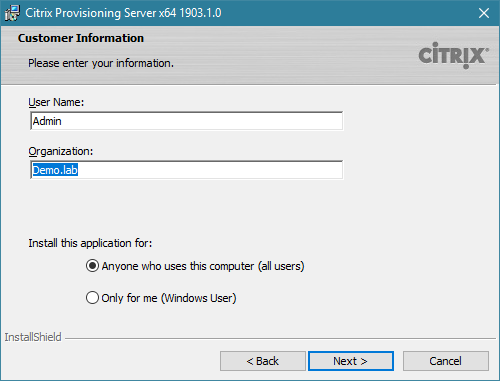
Task: Click into the User Name field
Action: (x=186, y=121)
